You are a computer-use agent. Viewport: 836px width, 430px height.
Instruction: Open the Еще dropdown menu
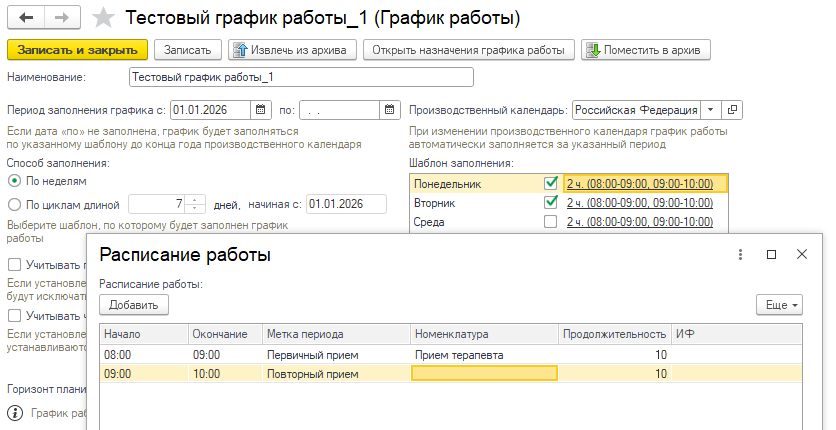779,304
